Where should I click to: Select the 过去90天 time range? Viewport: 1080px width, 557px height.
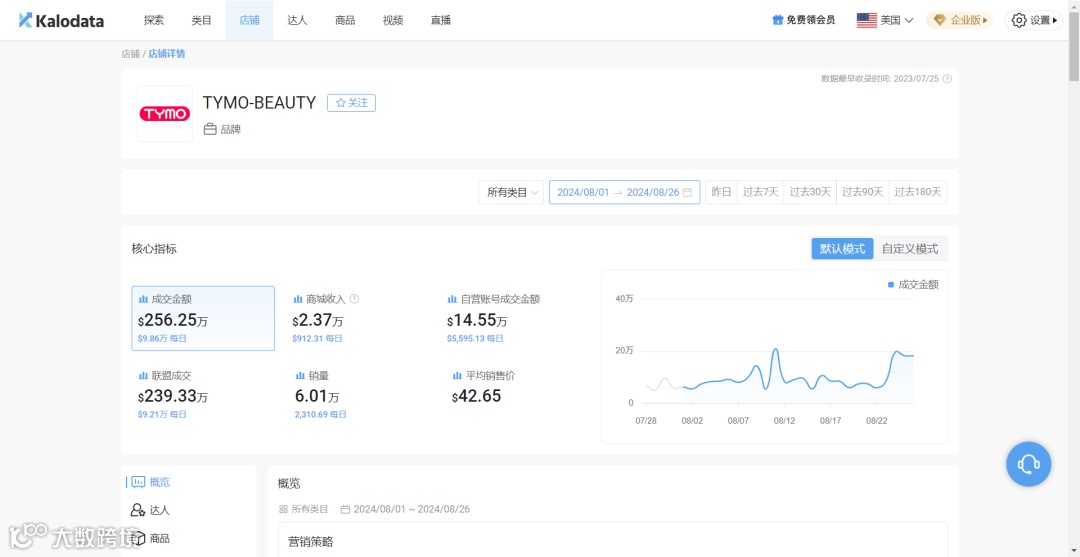(x=862, y=192)
